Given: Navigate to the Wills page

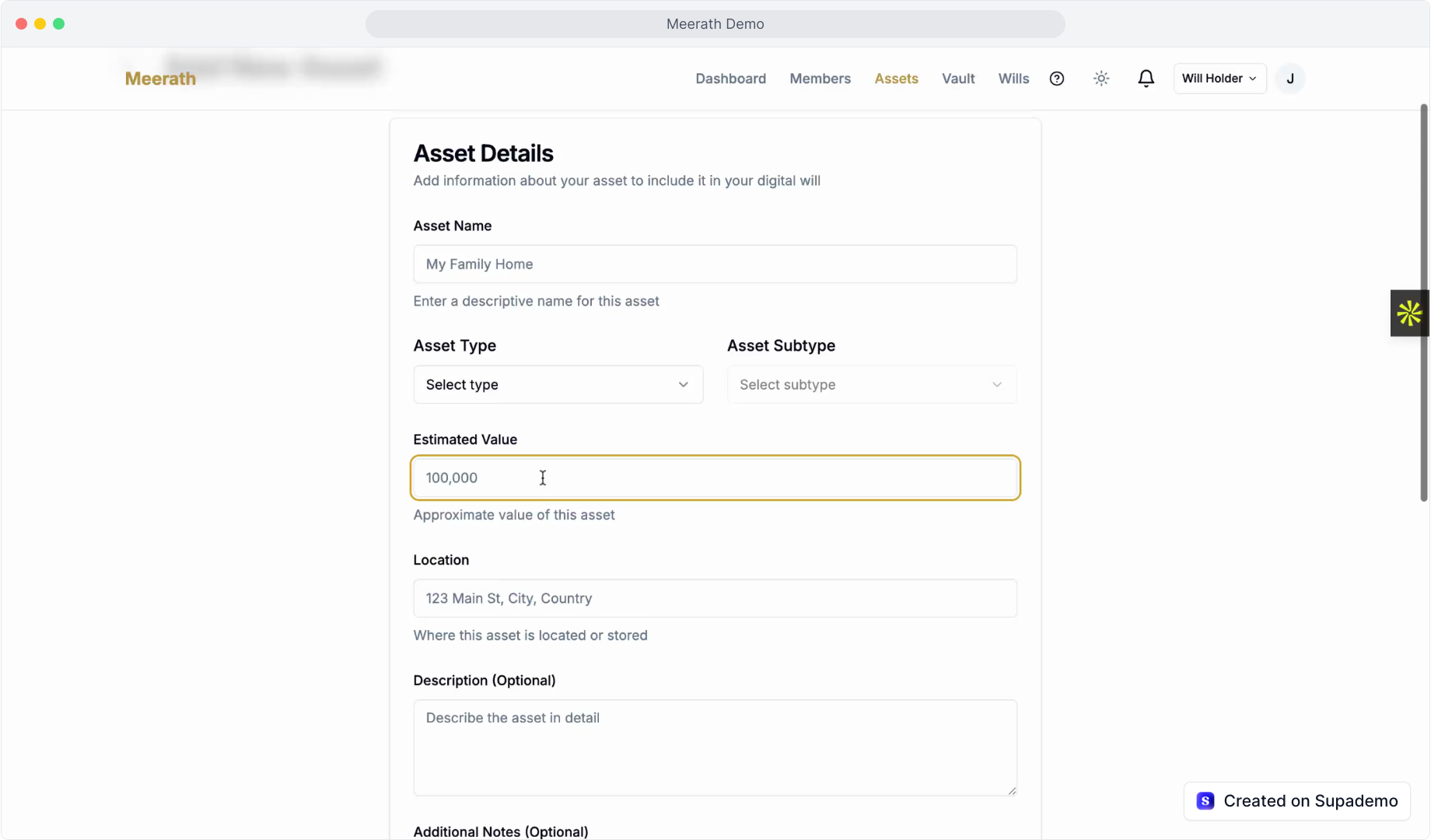Looking at the screenshot, I should [1013, 79].
